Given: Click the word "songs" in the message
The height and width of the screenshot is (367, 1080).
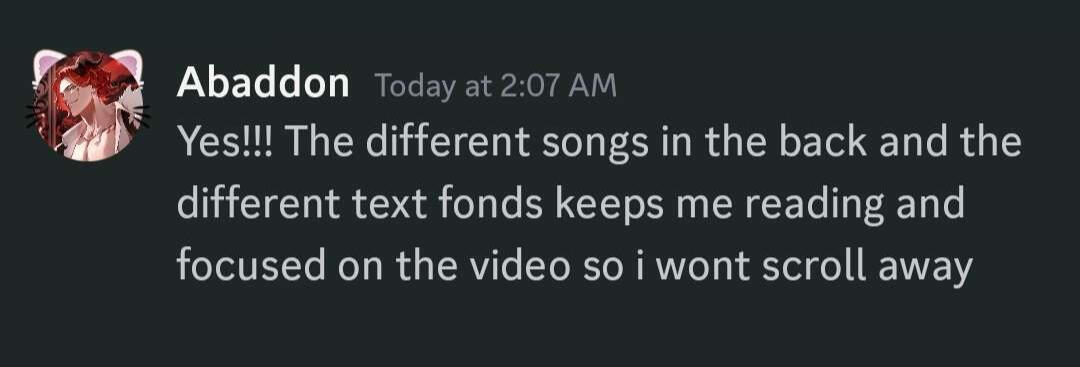Looking at the screenshot, I should click(x=595, y=143).
